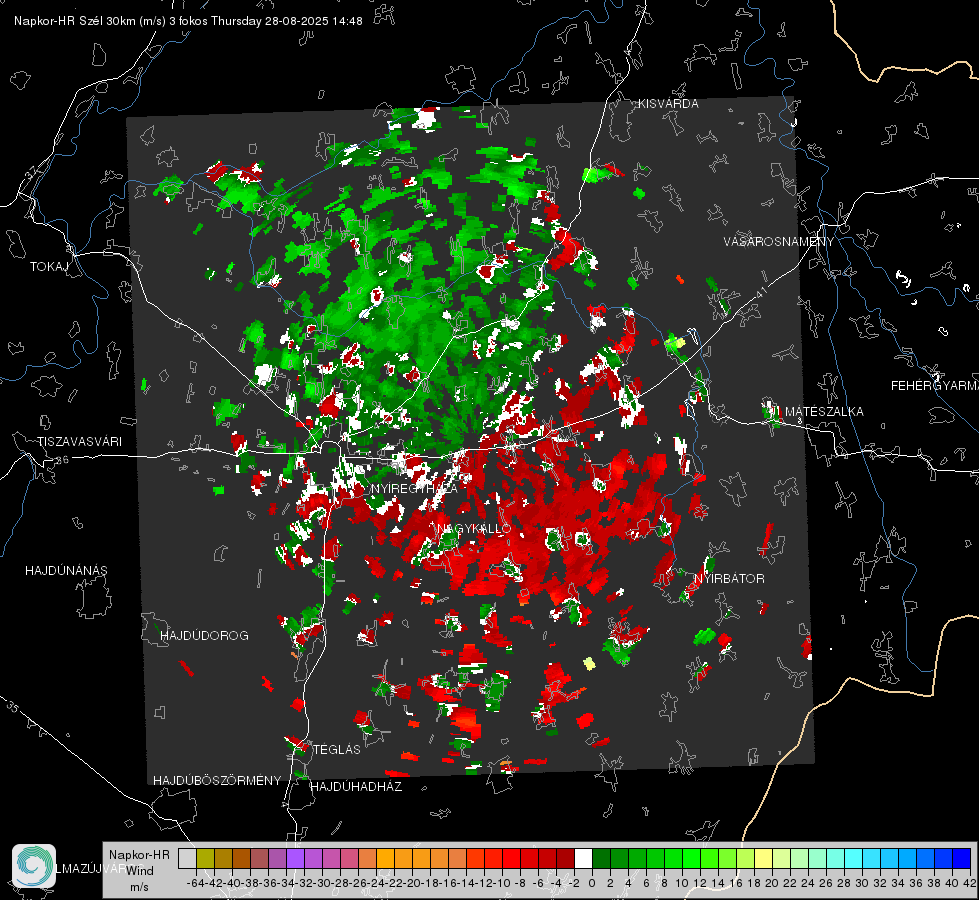
Task: Click the TOKAJ town label
Action: coord(49,267)
